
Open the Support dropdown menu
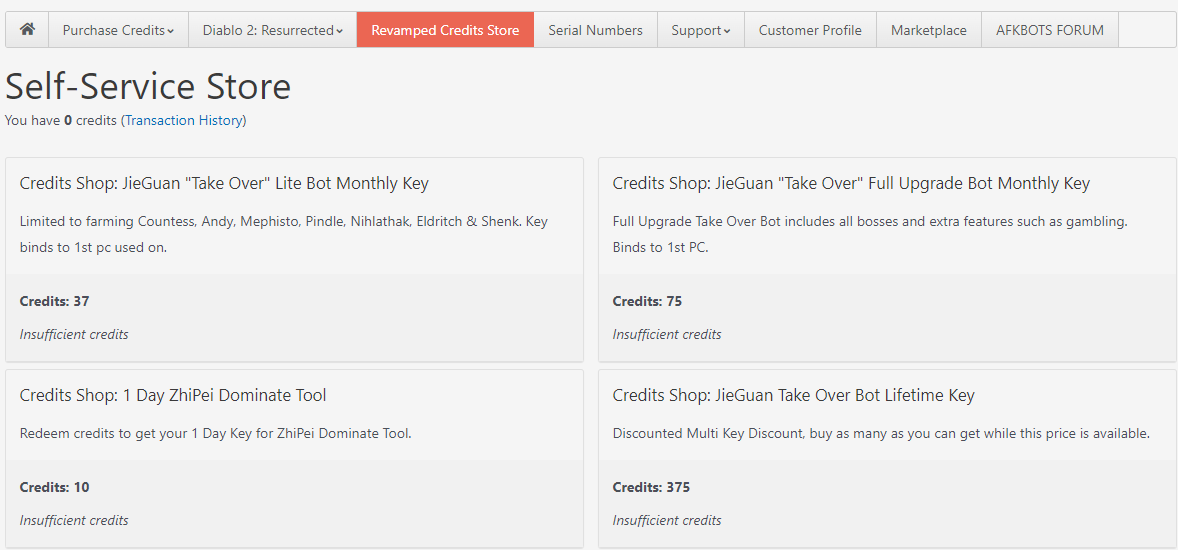pyautogui.click(x=700, y=30)
